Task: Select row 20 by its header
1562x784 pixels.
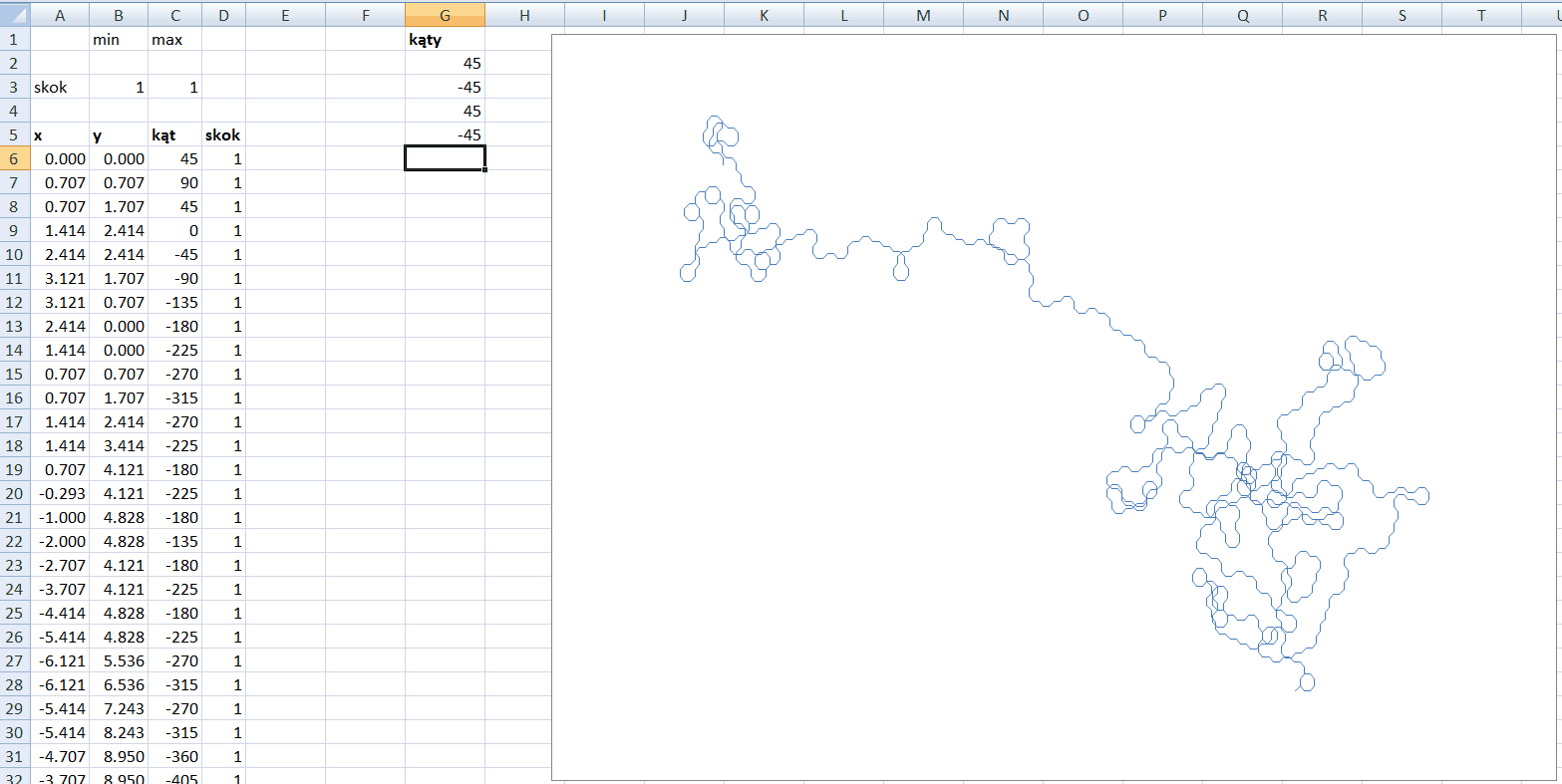Action: coord(14,493)
